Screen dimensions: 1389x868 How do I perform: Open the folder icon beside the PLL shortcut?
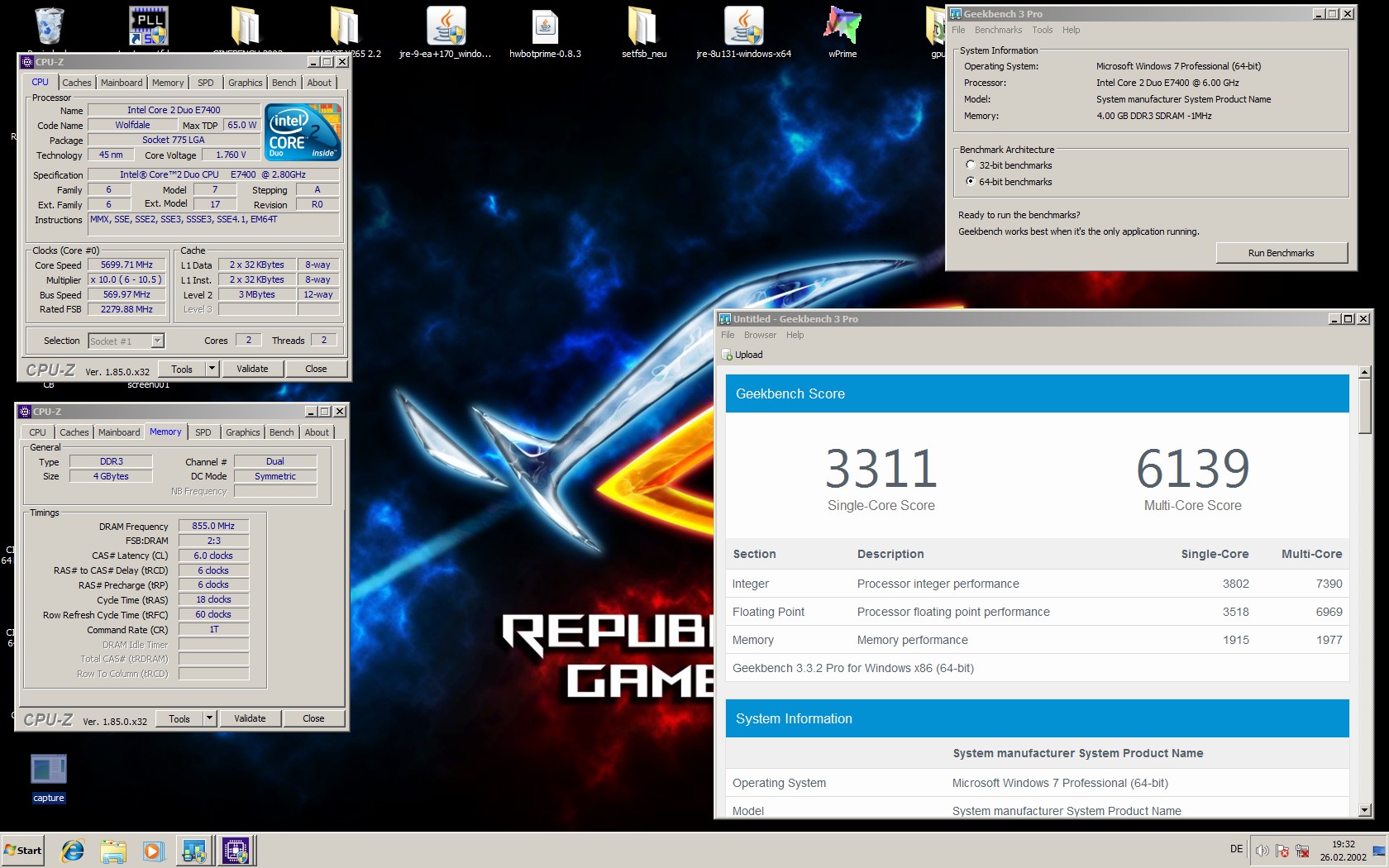pyautogui.click(x=245, y=26)
